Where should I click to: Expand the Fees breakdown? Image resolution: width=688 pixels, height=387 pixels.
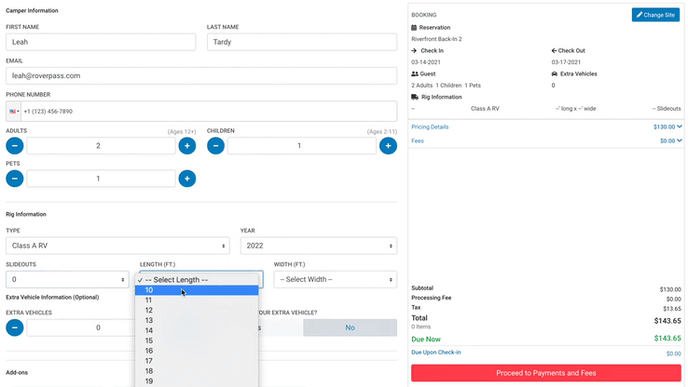(x=417, y=141)
